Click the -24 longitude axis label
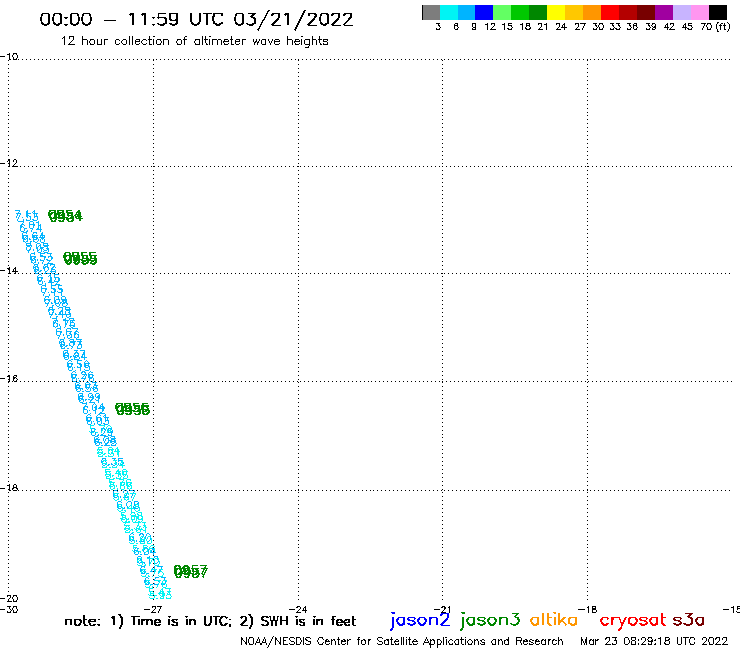This screenshot has height=650, width=740. pos(298,609)
